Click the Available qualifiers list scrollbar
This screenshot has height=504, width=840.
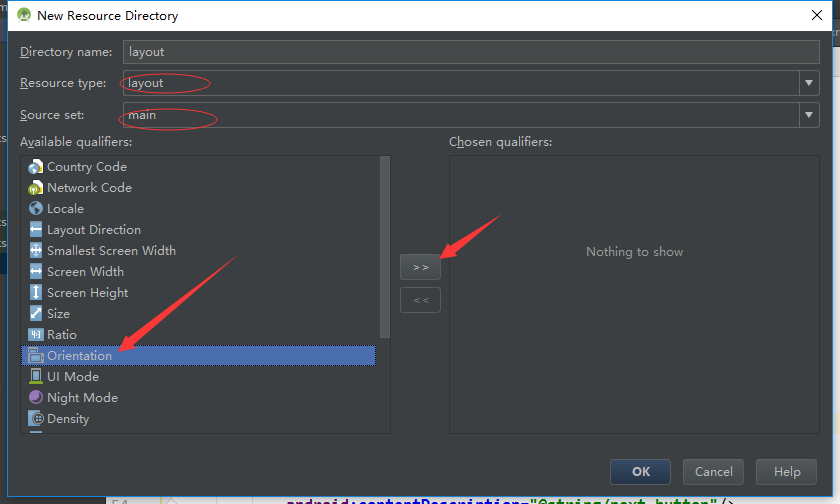click(385, 247)
